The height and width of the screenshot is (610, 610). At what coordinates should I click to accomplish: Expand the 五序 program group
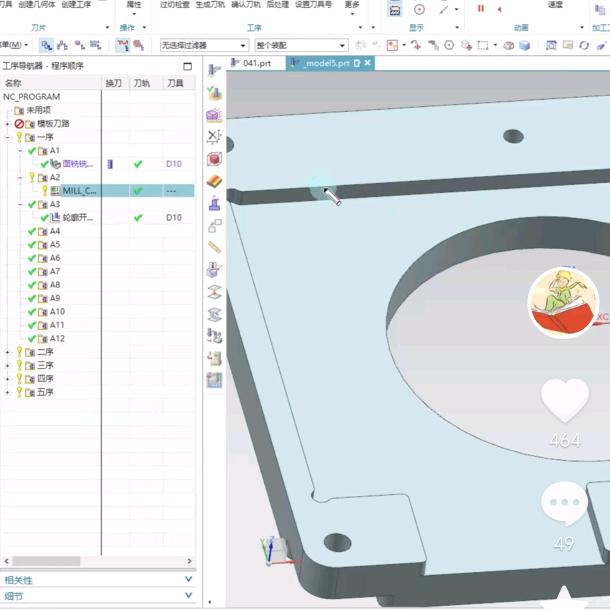[x=8, y=393]
